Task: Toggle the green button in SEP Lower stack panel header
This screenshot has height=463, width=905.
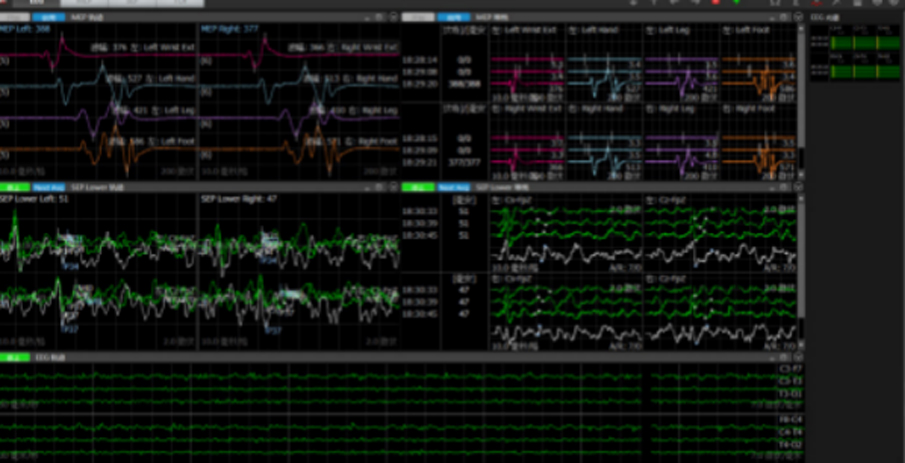Action: pos(417,187)
